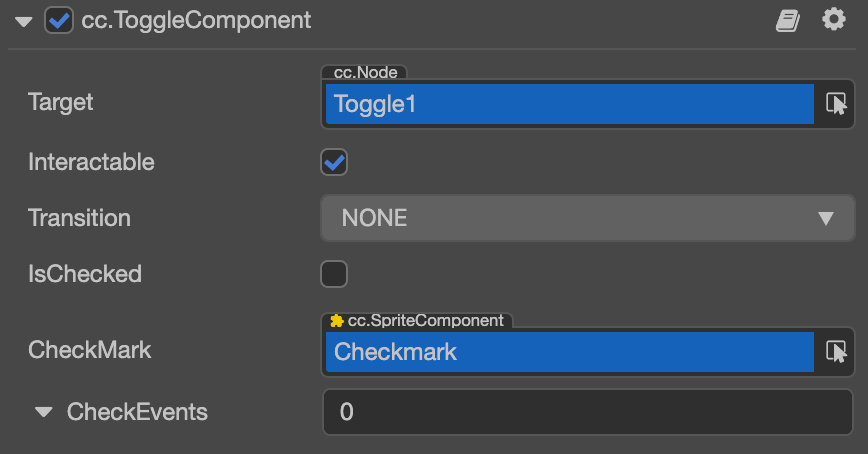The height and width of the screenshot is (454, 868).
Task: Click the CheckEvents count input field
Action: [587, 412]
